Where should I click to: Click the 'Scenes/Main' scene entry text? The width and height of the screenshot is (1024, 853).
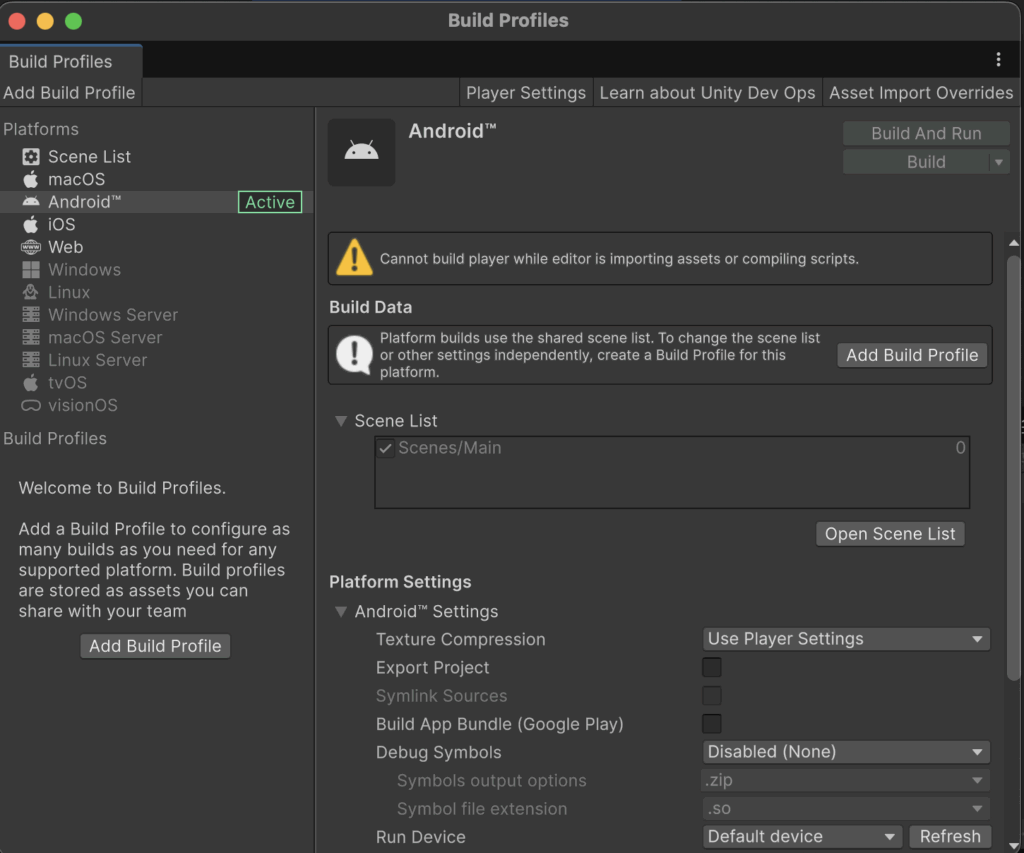coord(450,448)
